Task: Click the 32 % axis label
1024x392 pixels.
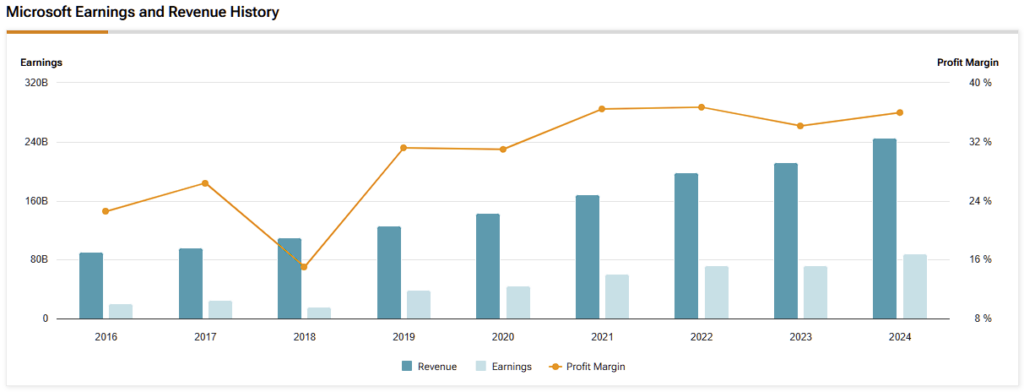Action: [980, 142]
